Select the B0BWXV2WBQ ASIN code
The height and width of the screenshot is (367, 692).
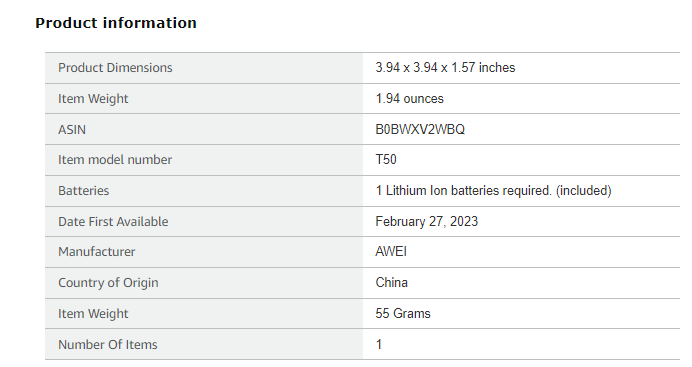tap(420, 129)
